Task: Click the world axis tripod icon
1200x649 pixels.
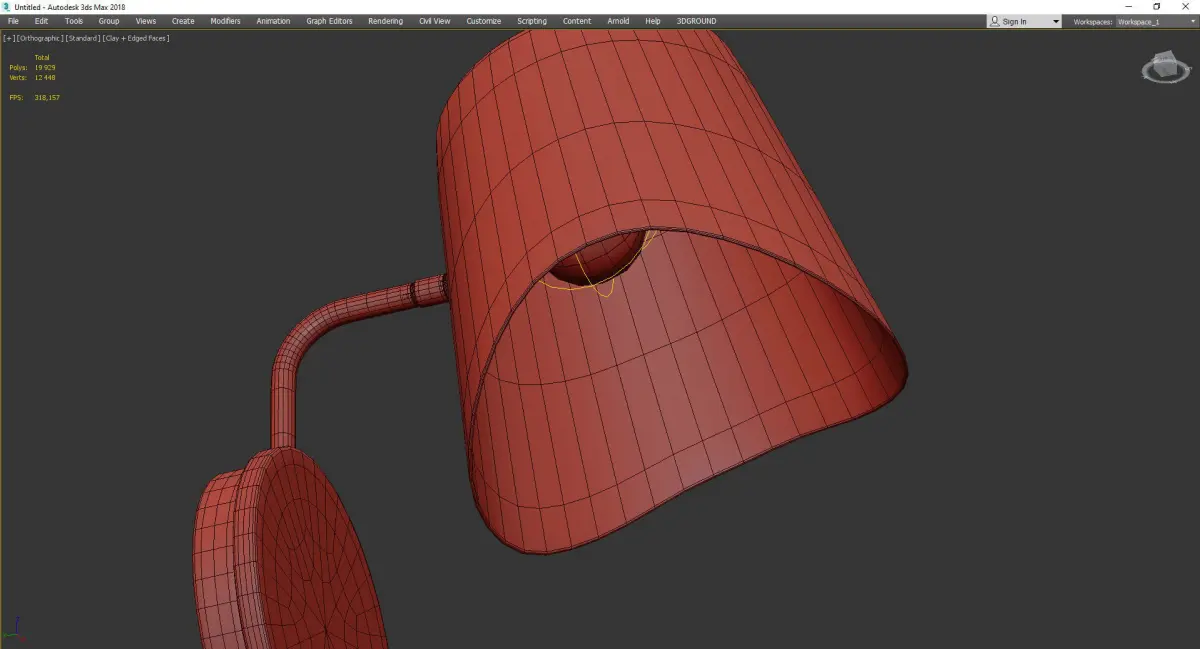Action: (14, 627)
